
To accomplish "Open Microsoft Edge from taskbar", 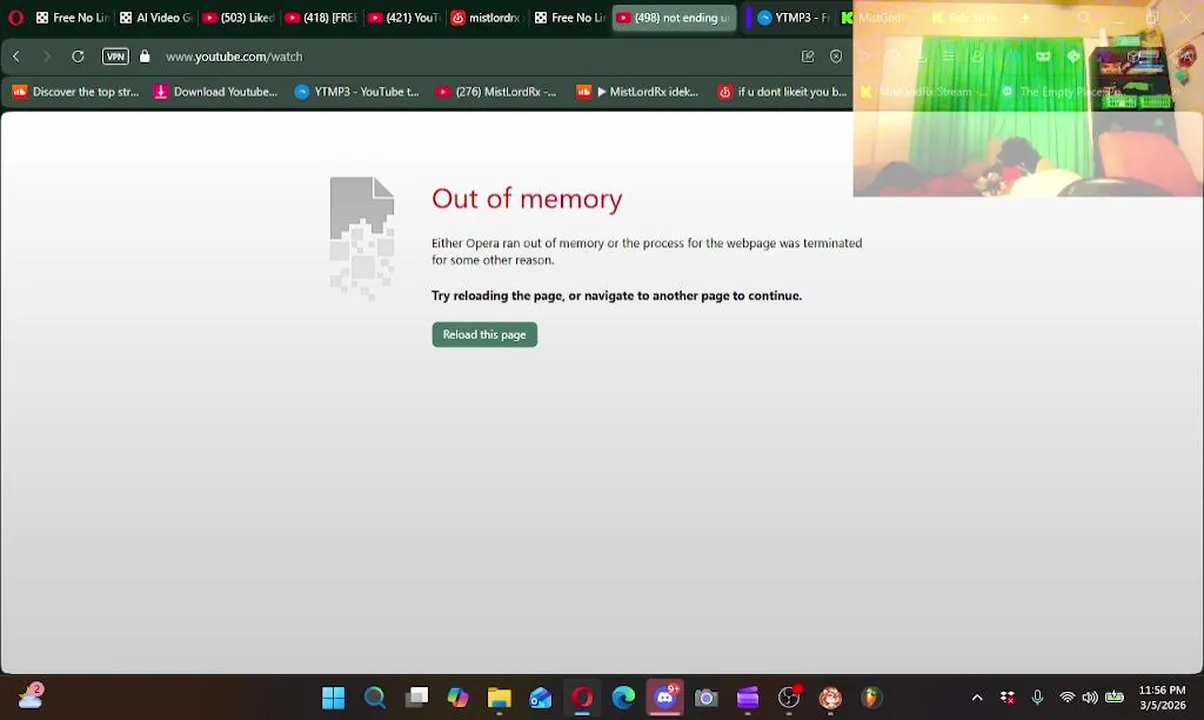I will coord(624,697).
